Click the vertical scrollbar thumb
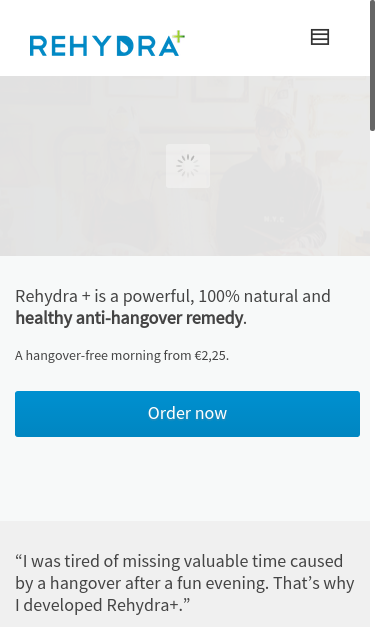The image size is (375, 627). [372, 66]
